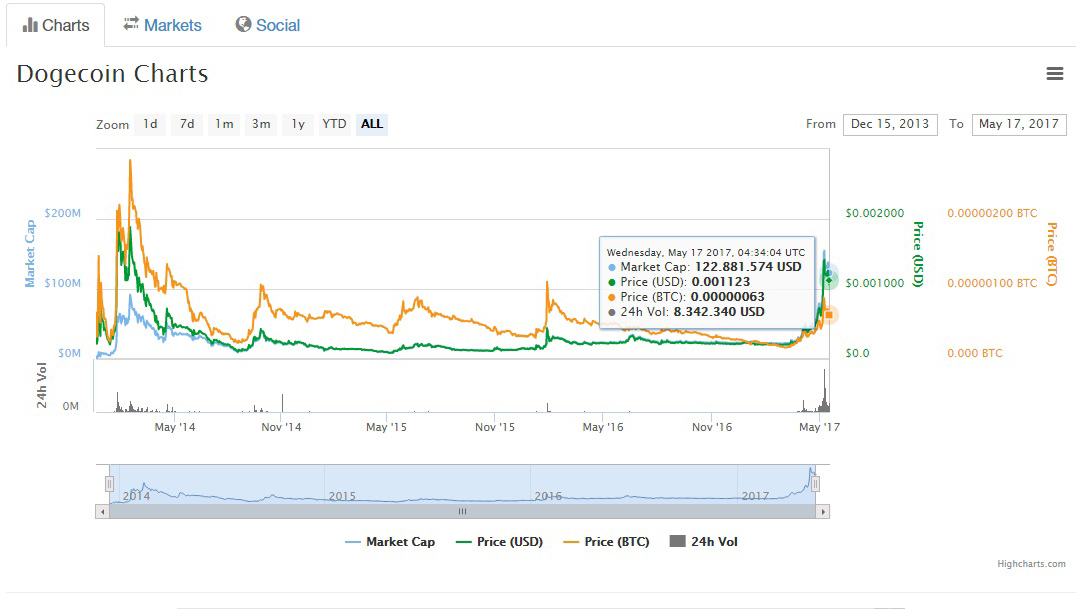Click the globe icon beside Social
This screenshot has height=609, width=1081.
point(243,24)
